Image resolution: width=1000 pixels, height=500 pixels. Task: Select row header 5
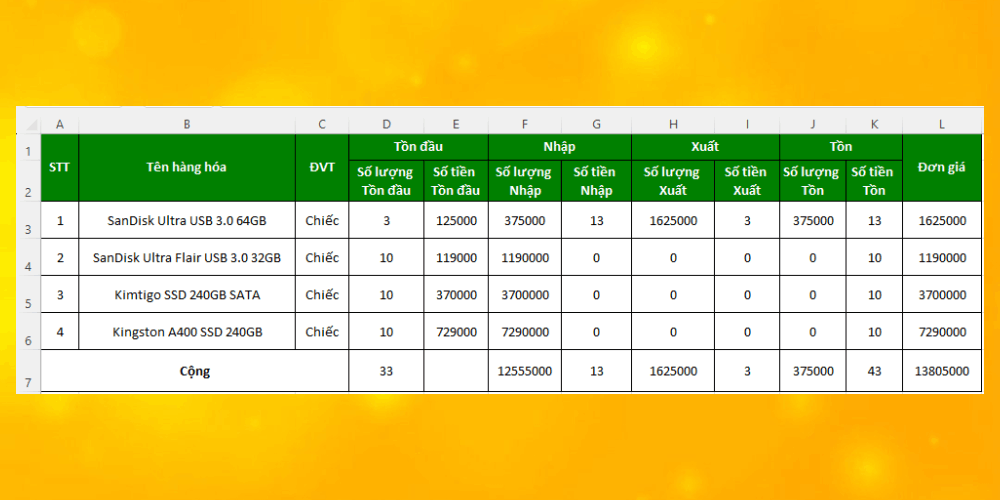28,295
